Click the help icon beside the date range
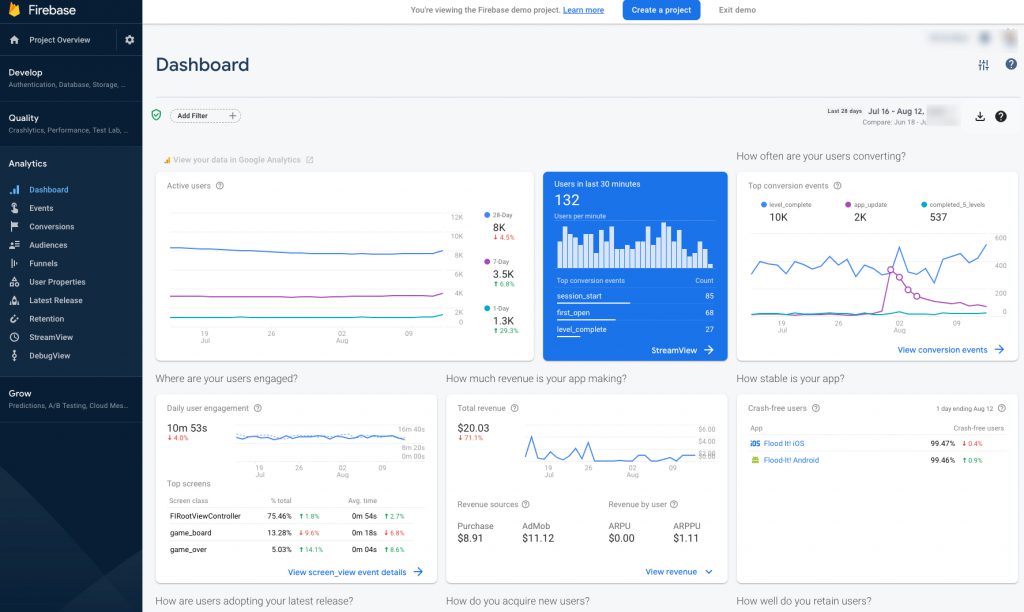Viewport: 1024px width, 612px height. click(1000, 116)
